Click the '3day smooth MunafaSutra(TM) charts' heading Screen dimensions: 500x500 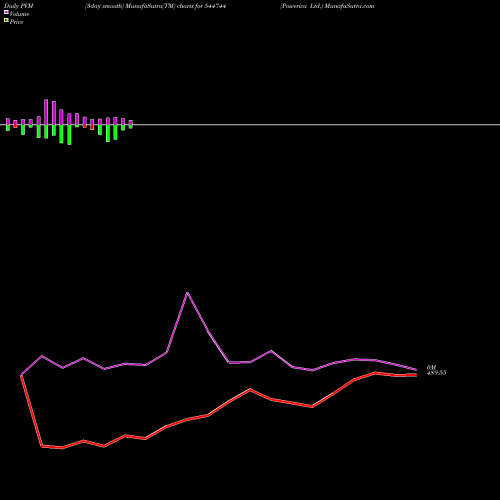(x=155, y=6)
